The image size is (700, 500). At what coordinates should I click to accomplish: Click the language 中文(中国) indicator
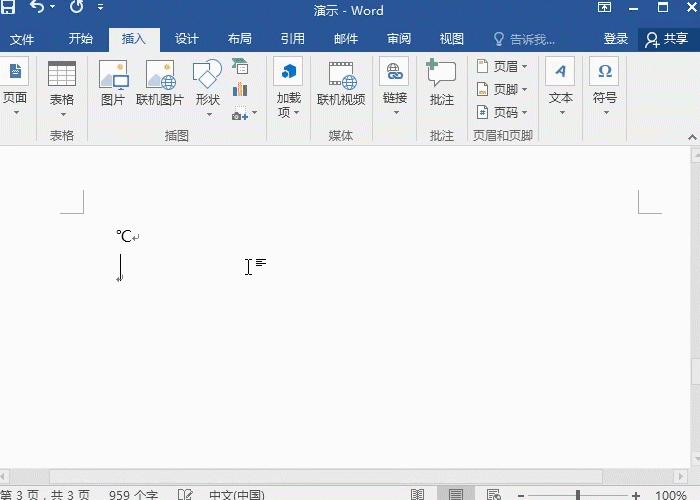tap(237, 495)
